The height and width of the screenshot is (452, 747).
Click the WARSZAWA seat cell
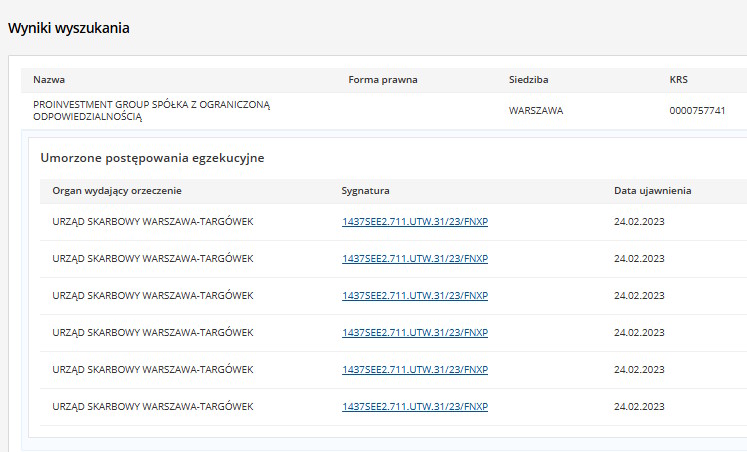click(x=536, y=111)
